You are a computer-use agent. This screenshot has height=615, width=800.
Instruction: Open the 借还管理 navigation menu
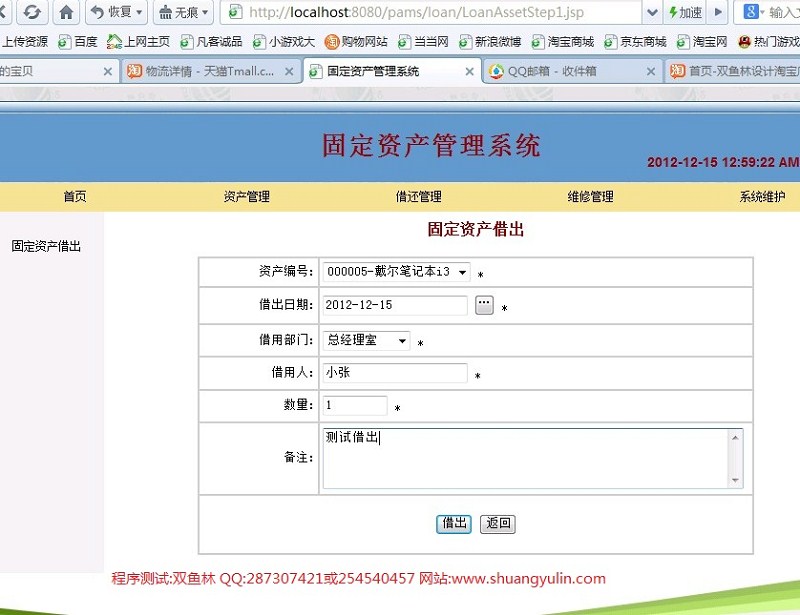[419, 196]
